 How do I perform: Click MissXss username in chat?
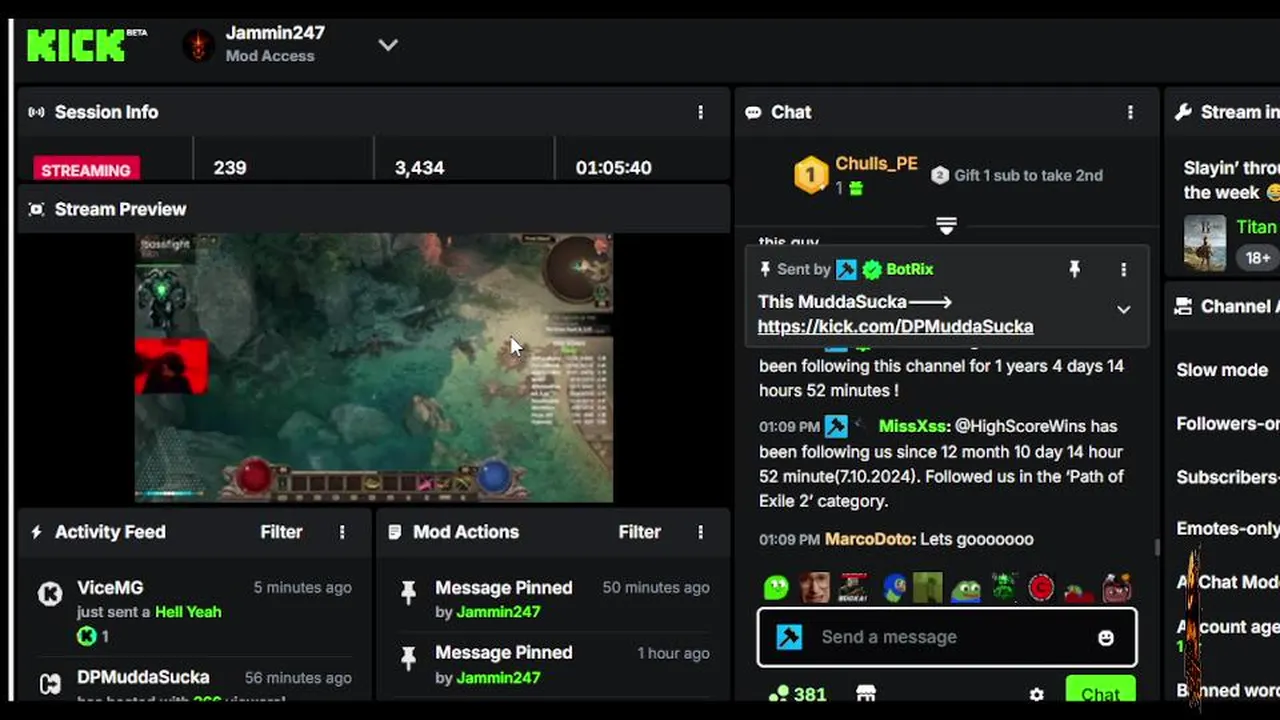point(912,426)
